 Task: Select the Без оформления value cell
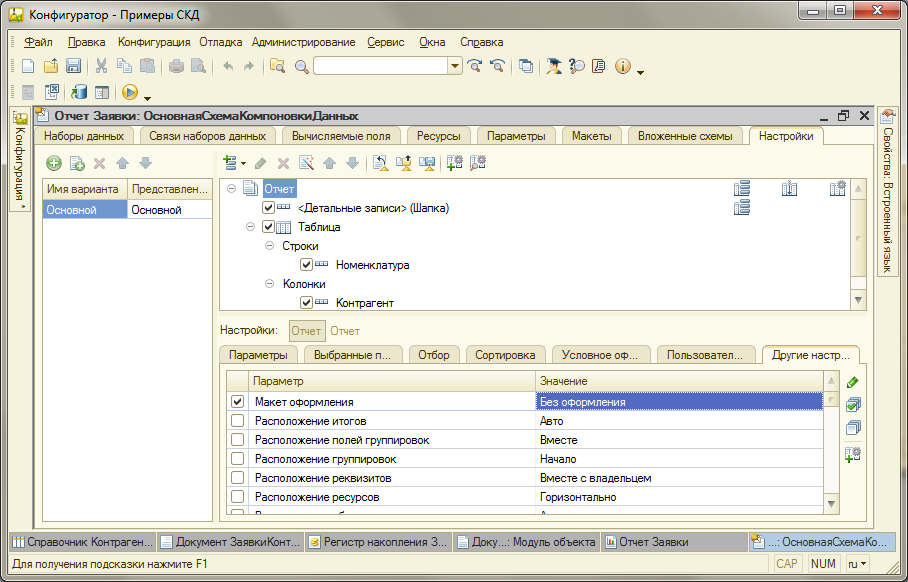680,402
